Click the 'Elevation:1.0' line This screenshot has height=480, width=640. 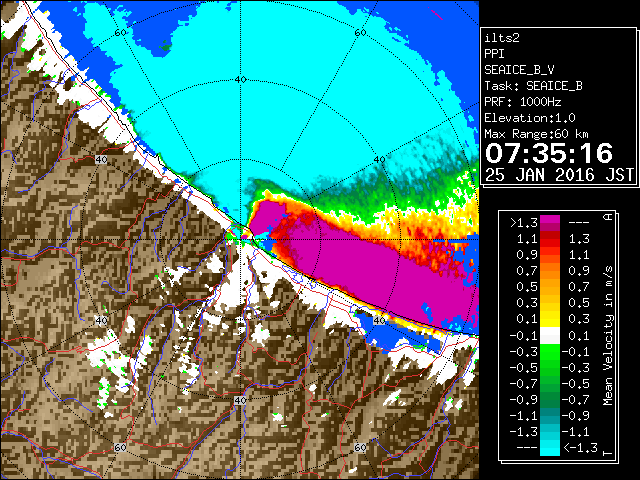point(530,118)
